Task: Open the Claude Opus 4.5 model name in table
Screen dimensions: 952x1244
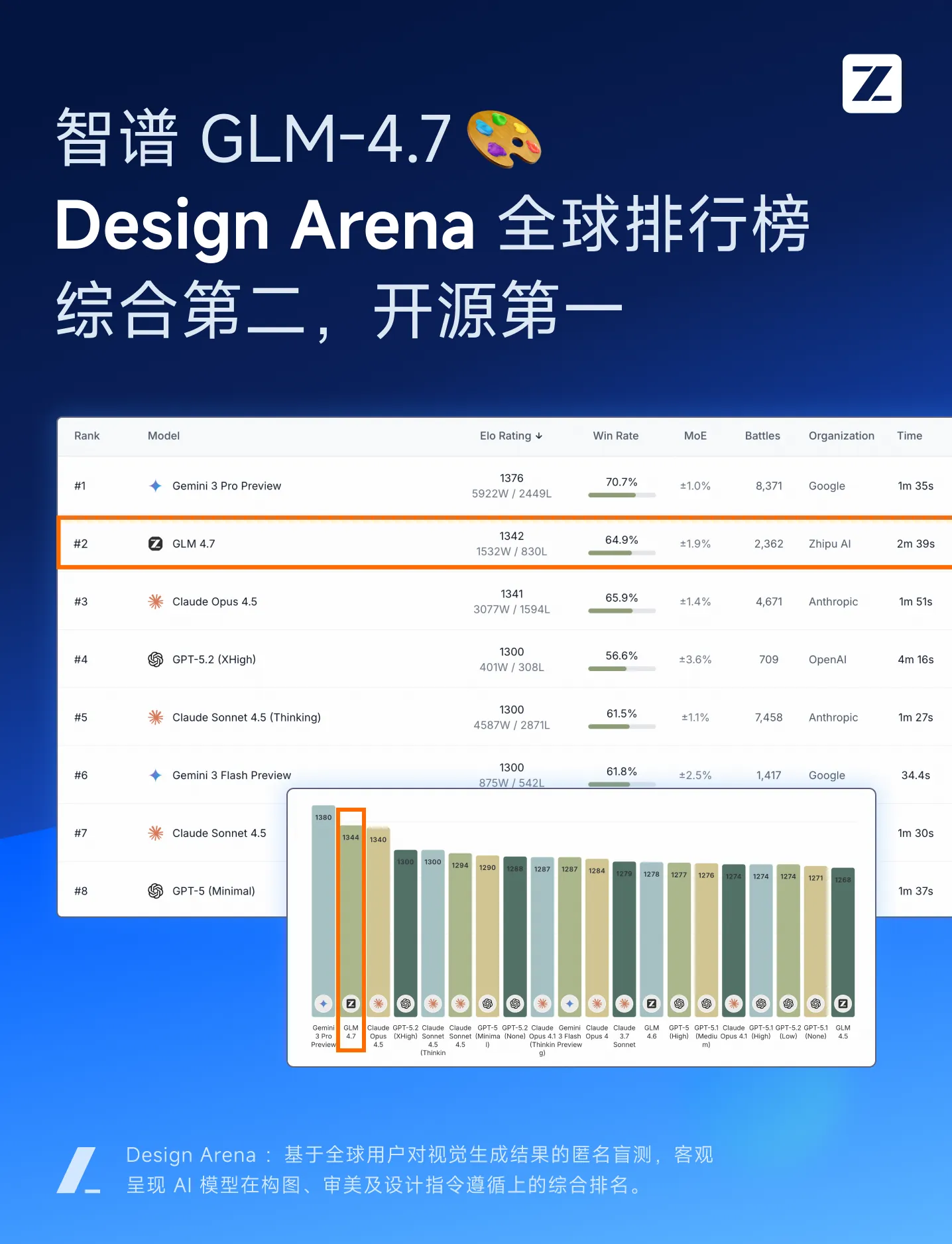Action: [215, 601]
